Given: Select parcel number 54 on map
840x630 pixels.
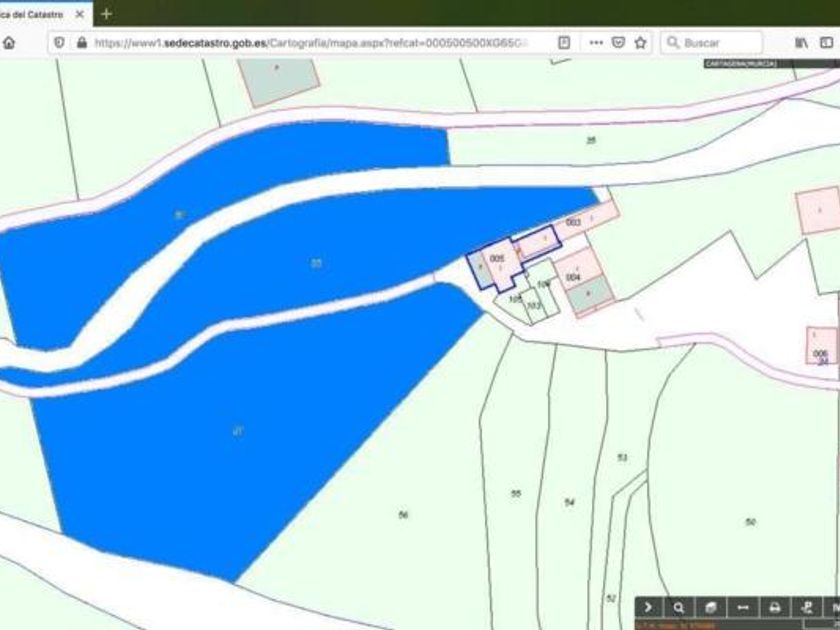Looking at the screenshot, I should click(x=569, y=502).
